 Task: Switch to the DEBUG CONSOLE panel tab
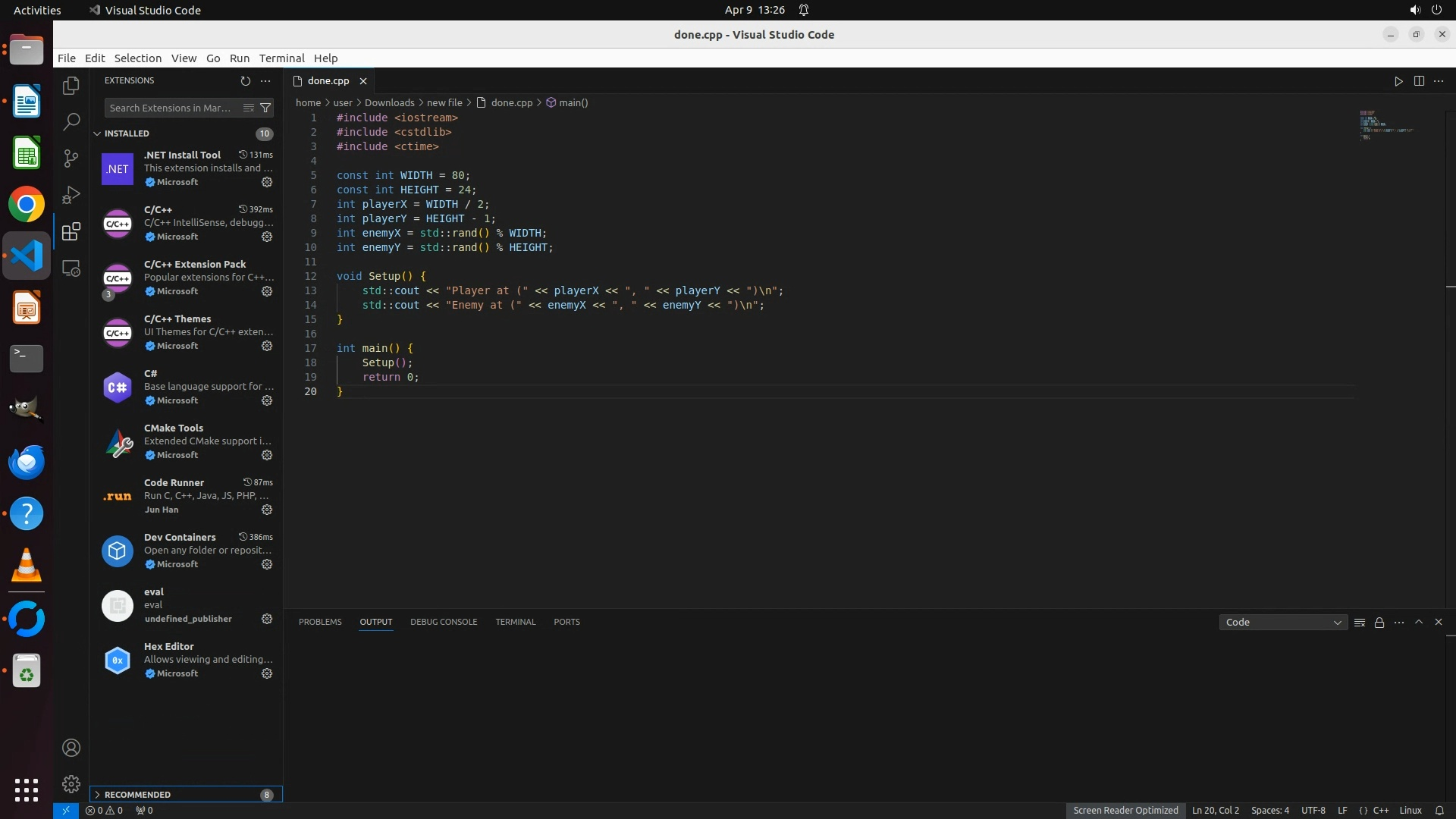click(444, 622)
